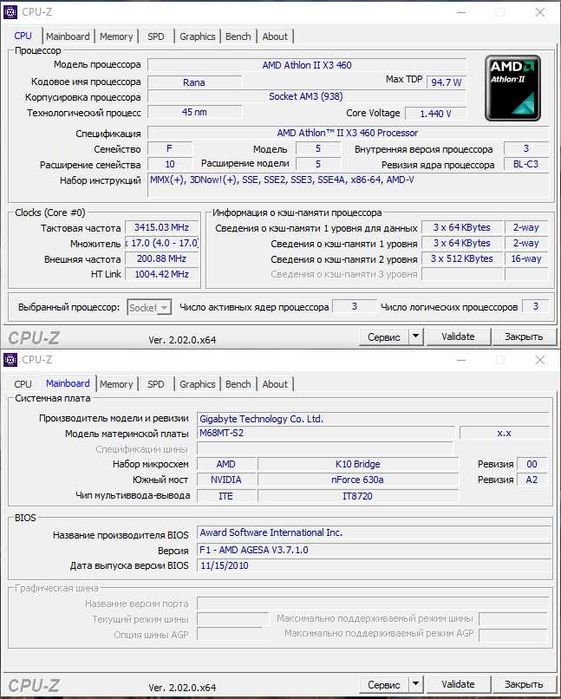Click the 'Rana' code name value

(194, 82)
